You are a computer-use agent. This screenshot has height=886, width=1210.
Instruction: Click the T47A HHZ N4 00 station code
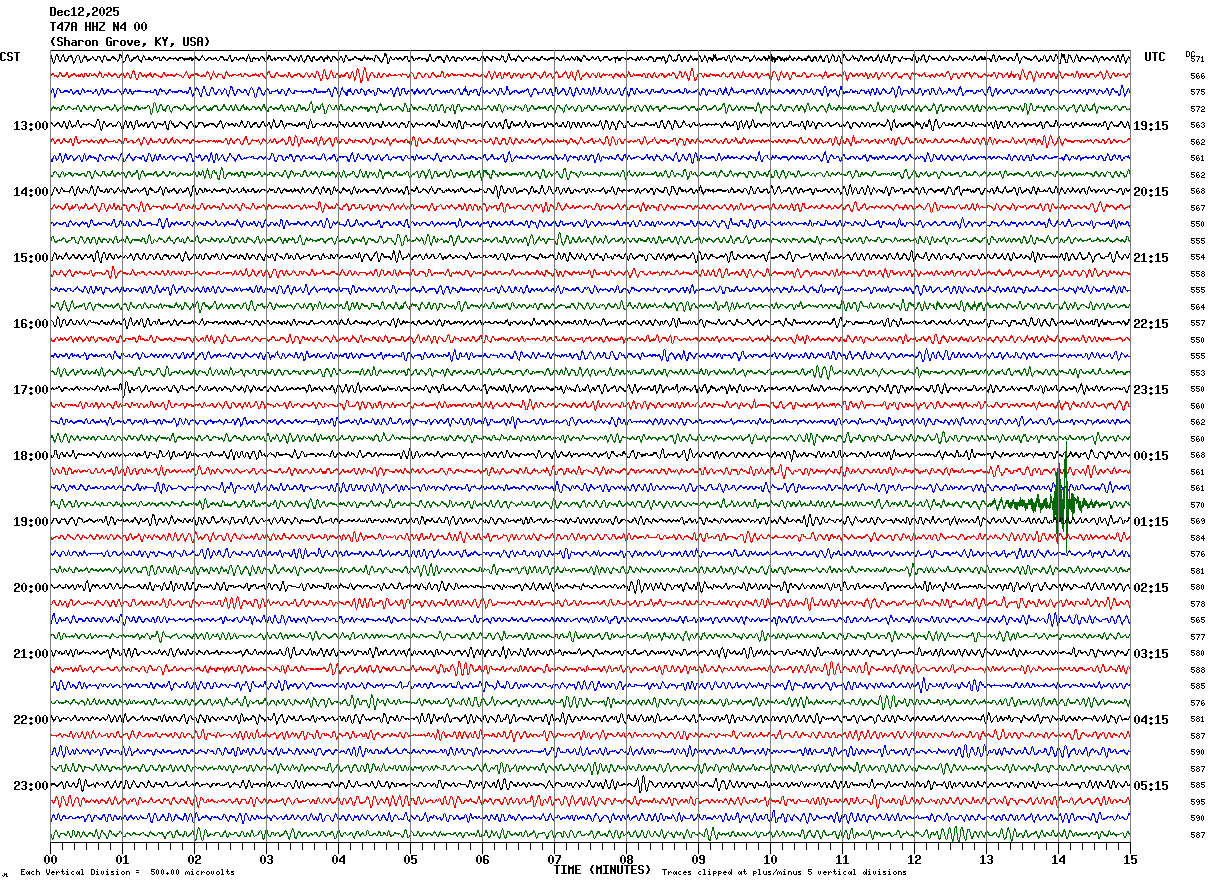[98, 27]
